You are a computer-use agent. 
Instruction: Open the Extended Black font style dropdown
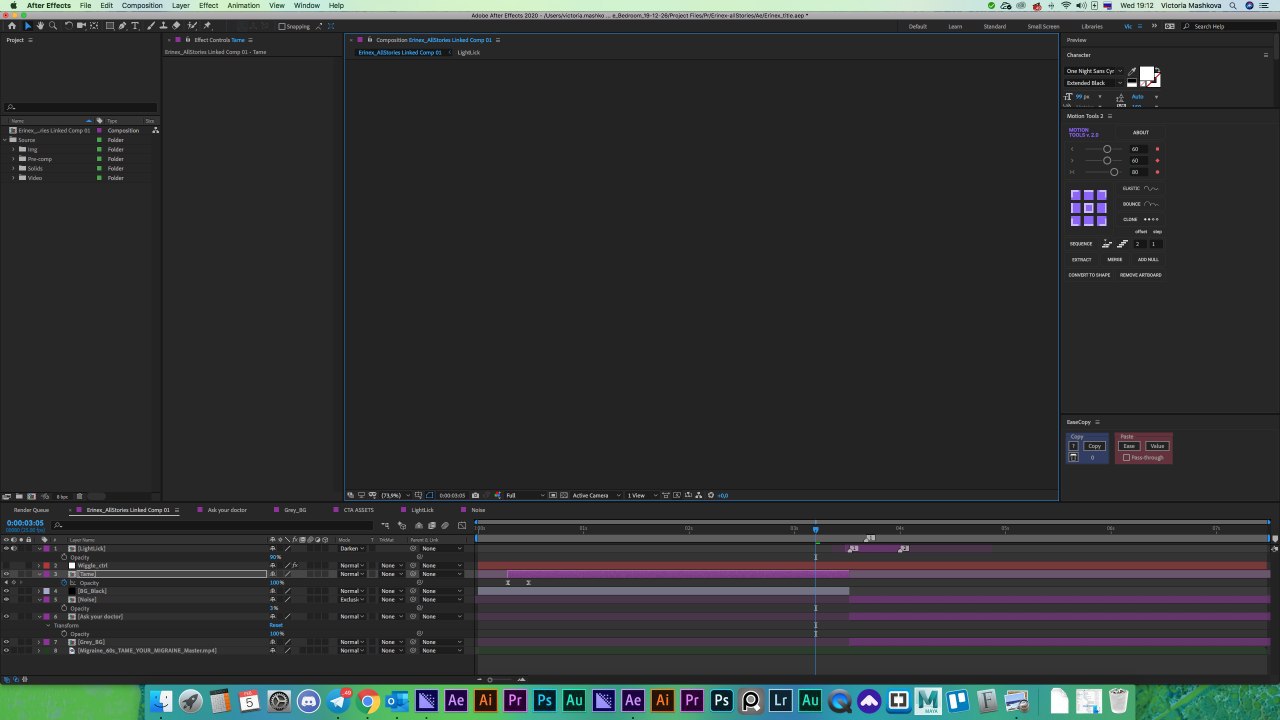click(1094, 83)
